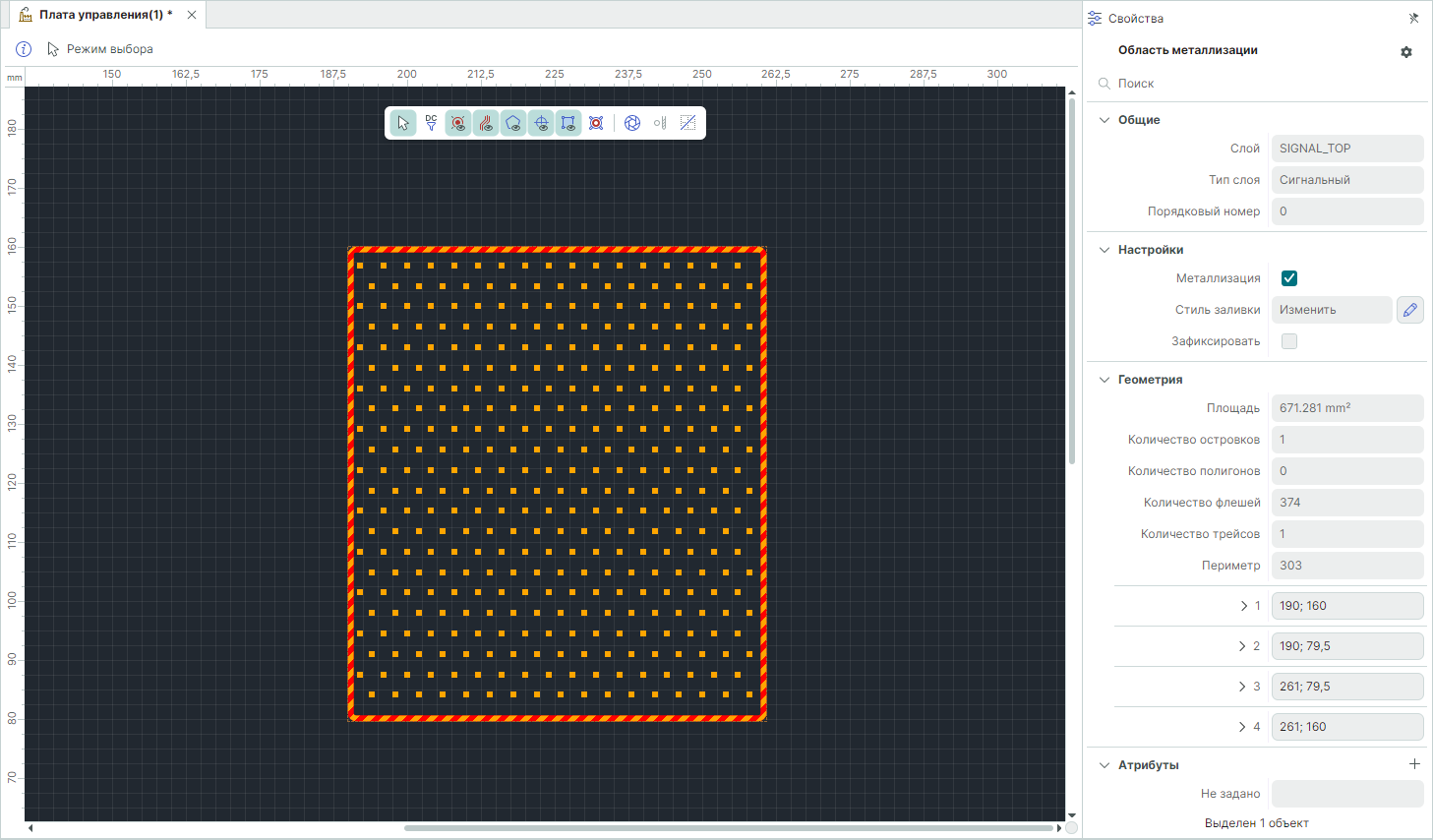Click the edit fill style pencil button
The height and width of the screenshot is (840, 1433).
point(1409,310)
